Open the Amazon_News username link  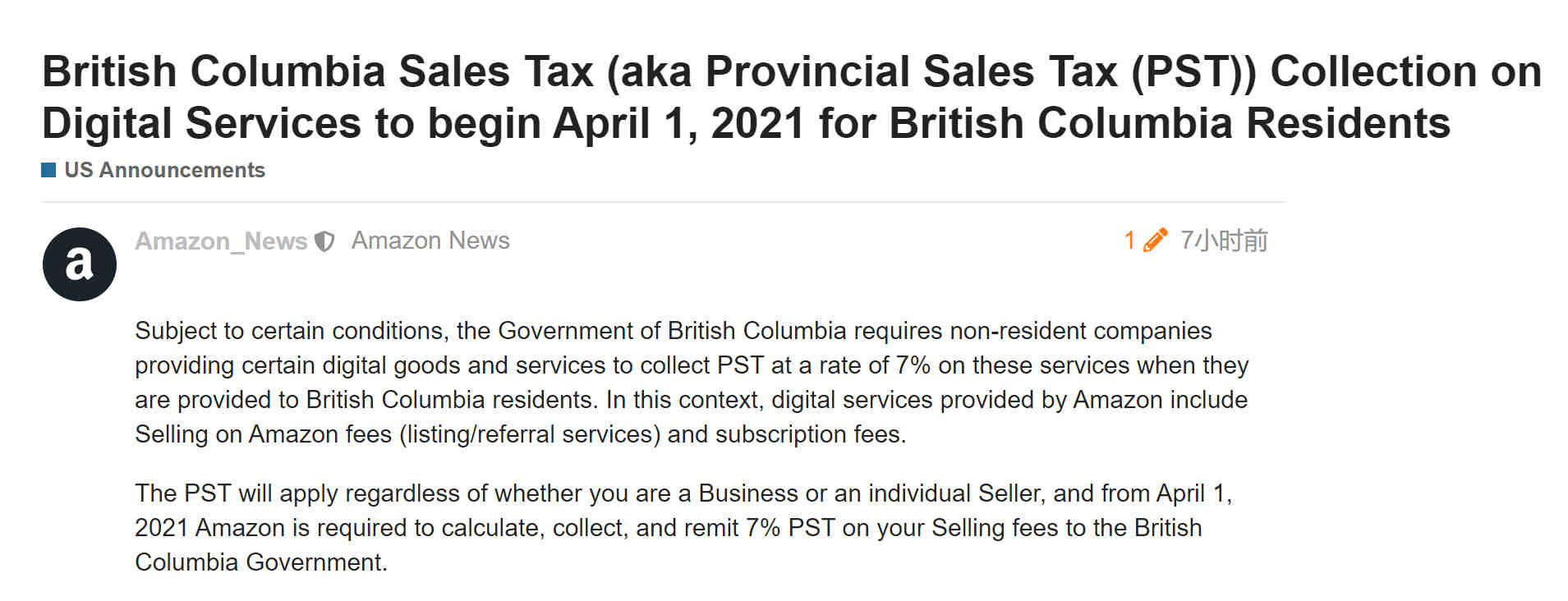point(221,241)
